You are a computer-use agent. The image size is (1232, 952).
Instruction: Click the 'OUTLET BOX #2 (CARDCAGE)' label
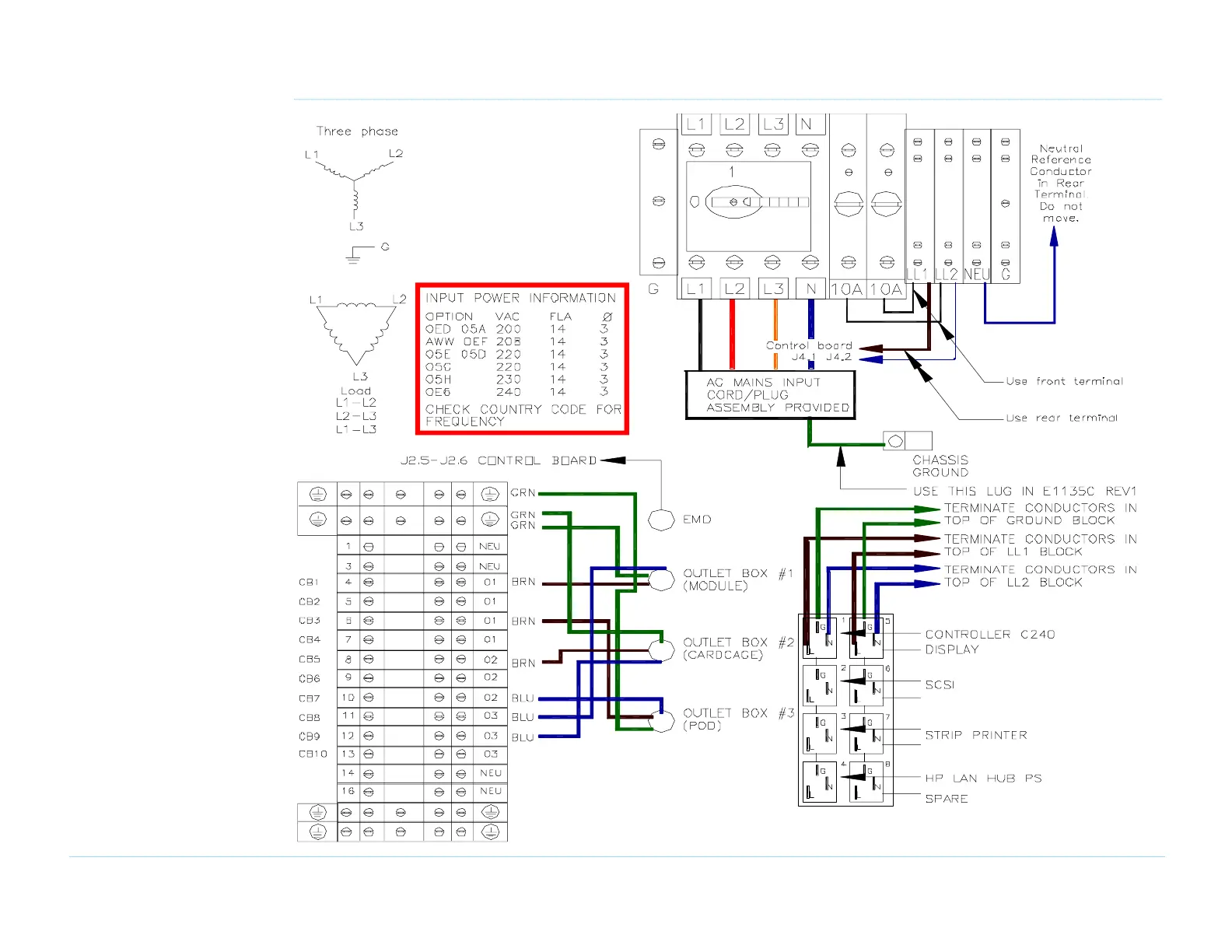click(x=738, y=649)
